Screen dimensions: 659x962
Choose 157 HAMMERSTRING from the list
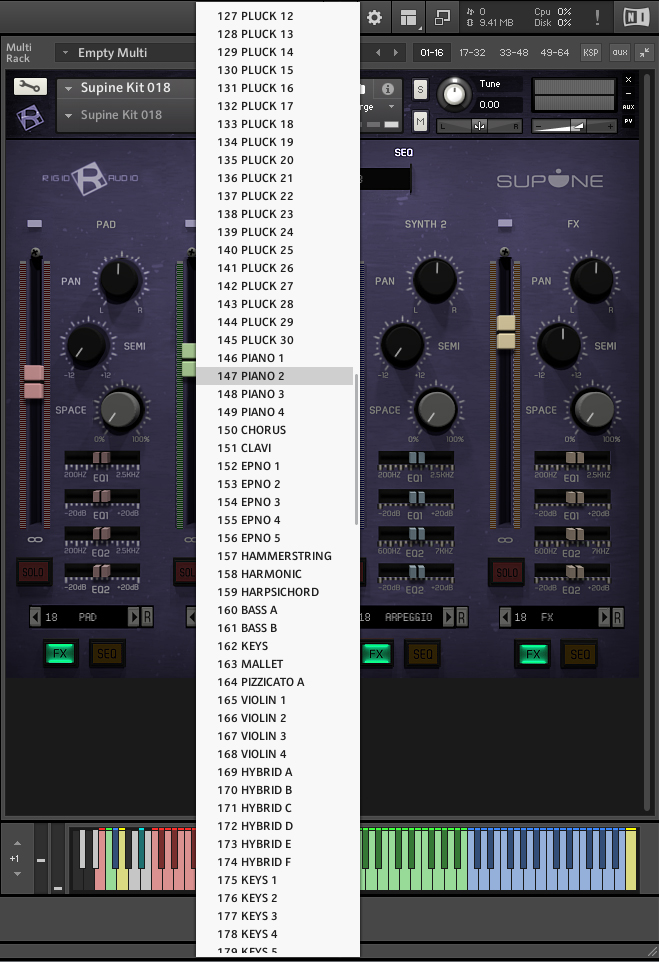click(x=275, y=556)
